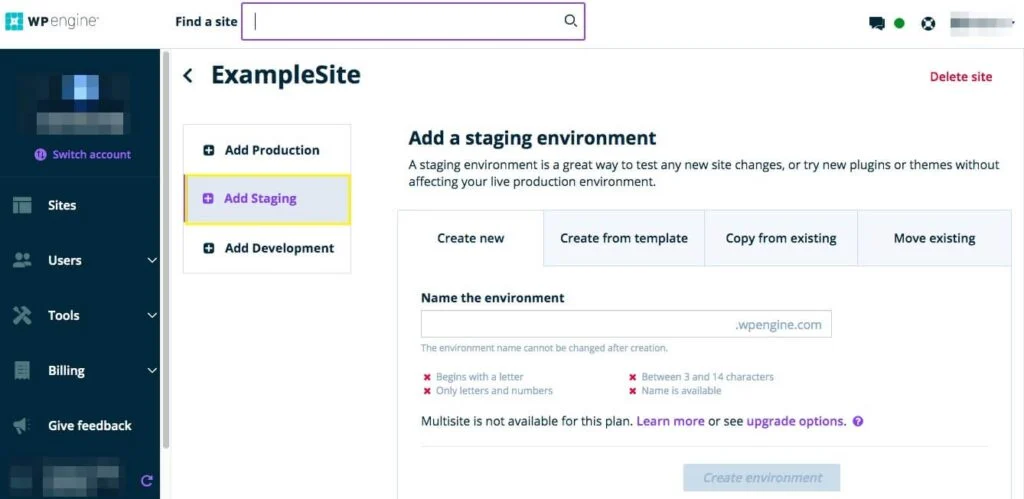
Task: Click 'Between 3 and 14 characters' requirement
Action: click(707, 377)
